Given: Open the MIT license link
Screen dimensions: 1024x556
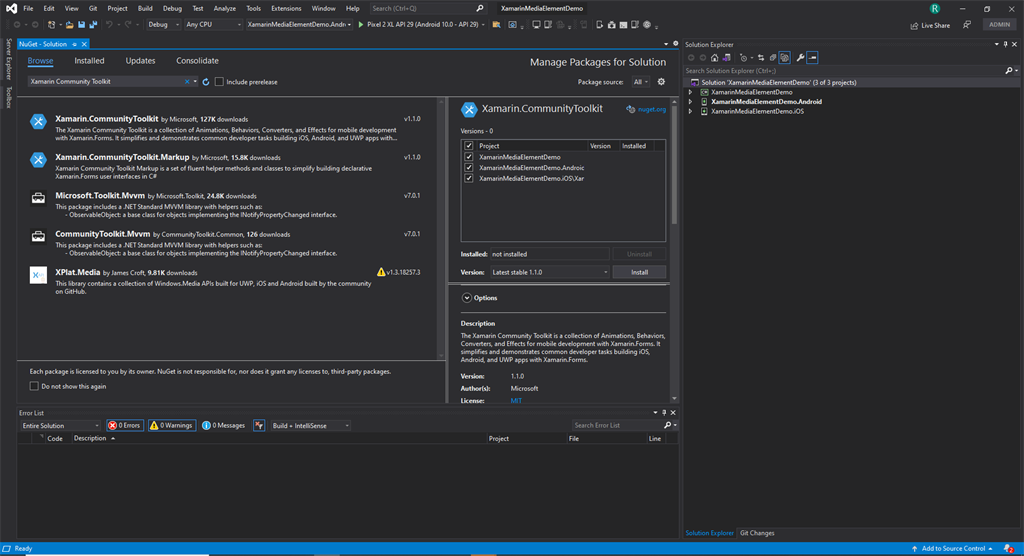Looking at the screenshot, I should [x=516, y=401].
